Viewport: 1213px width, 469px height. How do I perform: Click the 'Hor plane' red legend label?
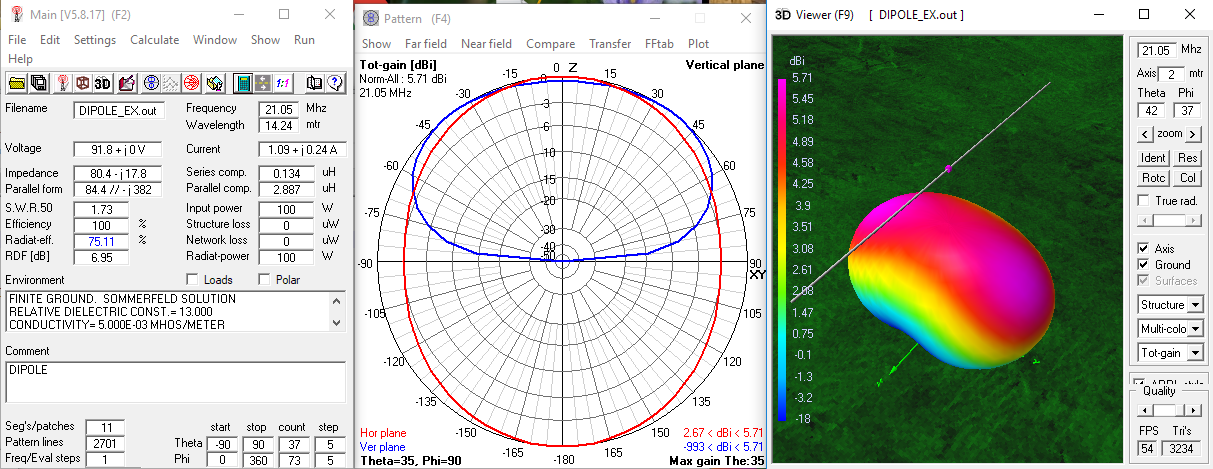382,434
